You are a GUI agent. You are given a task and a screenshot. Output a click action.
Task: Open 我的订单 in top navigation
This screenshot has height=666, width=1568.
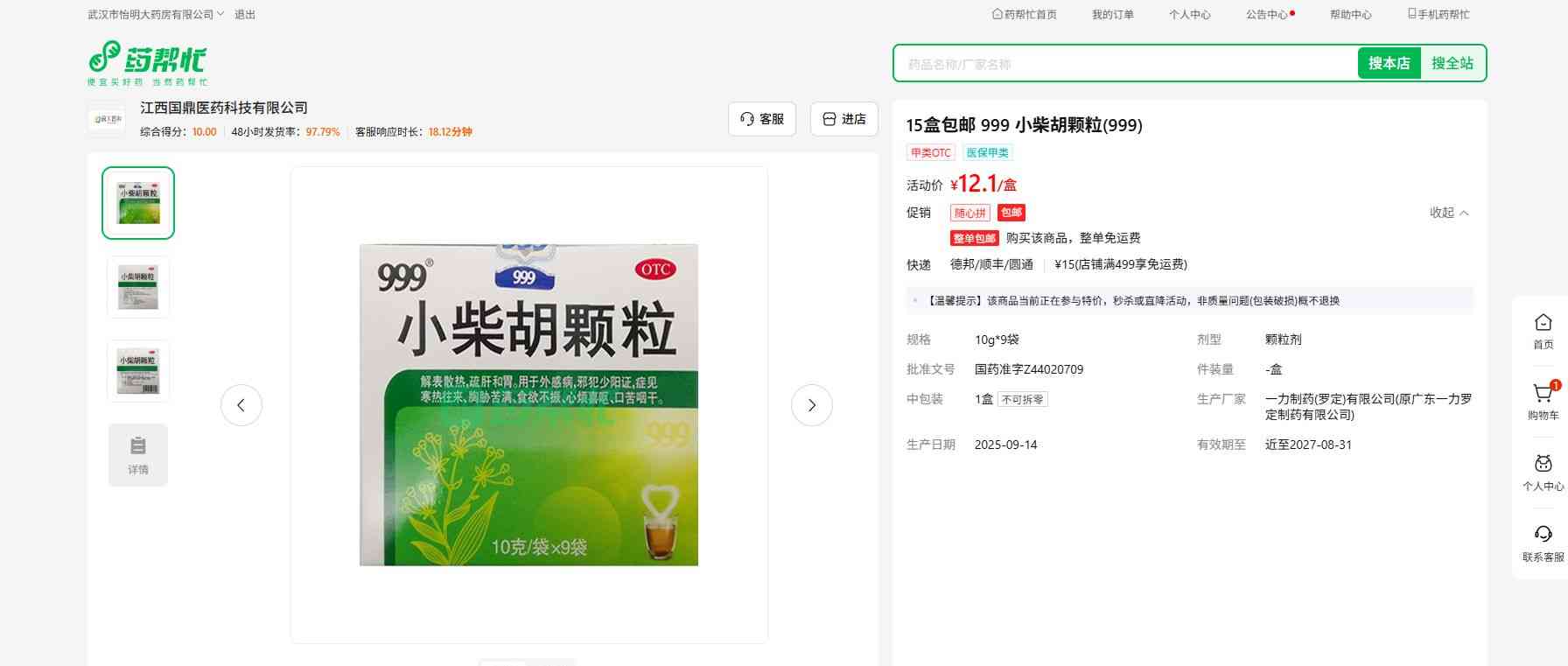[1112, 15]
